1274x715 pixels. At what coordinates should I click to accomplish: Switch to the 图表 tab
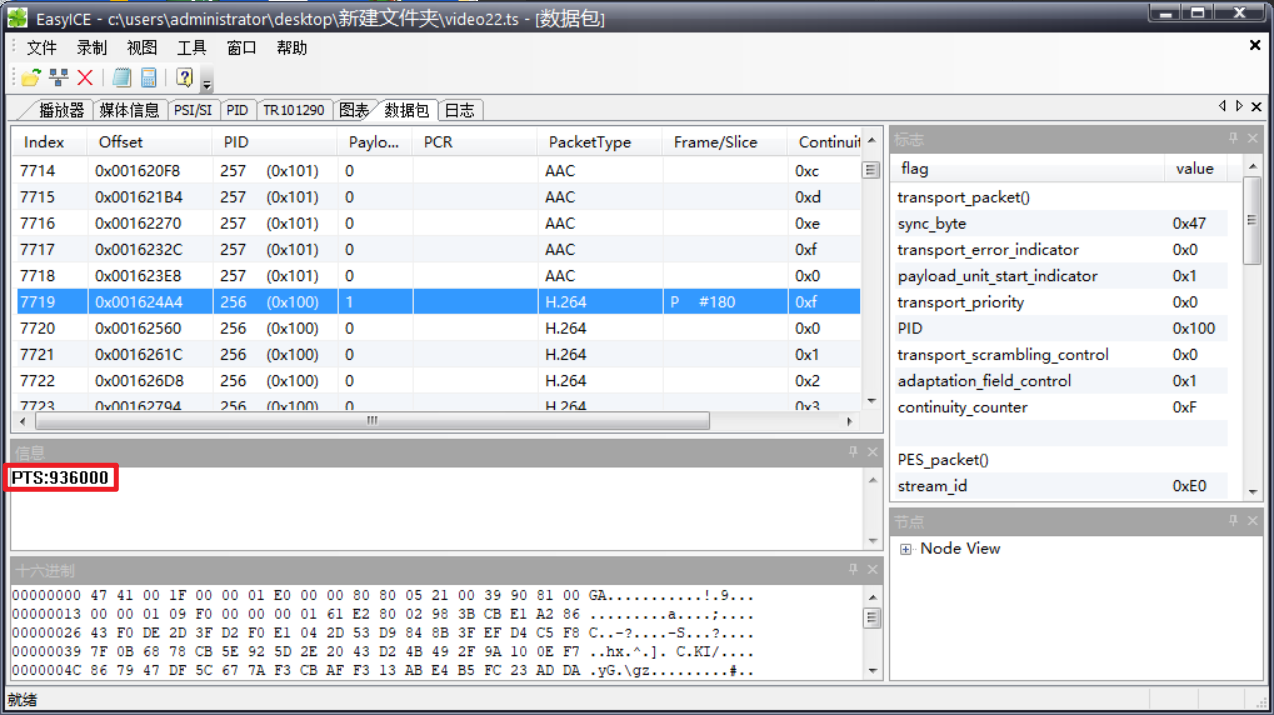coord(354,110)
